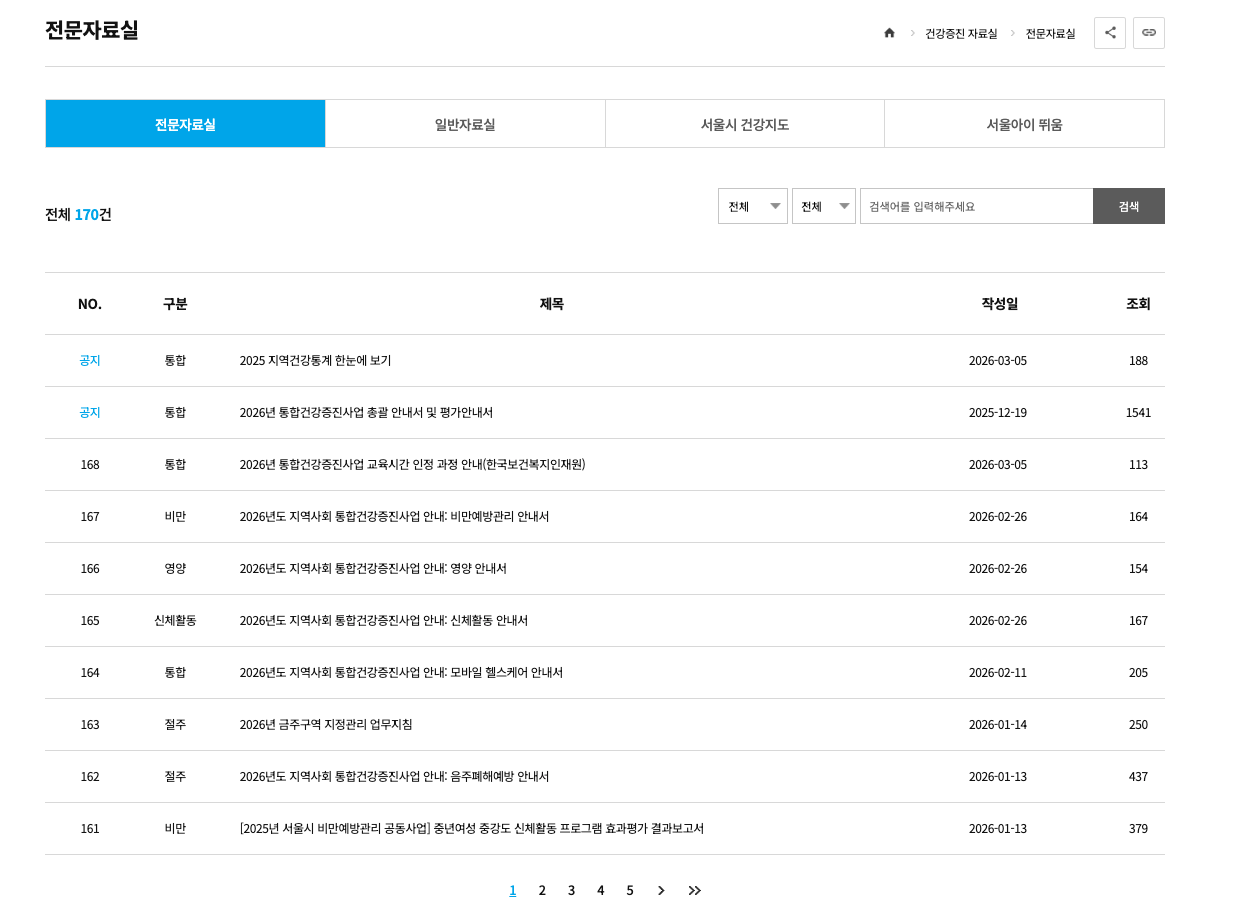The width and height of the screenshot is (1241, 916).
Task: Click inside the search keyword input field
Action: tap(977, 206)
